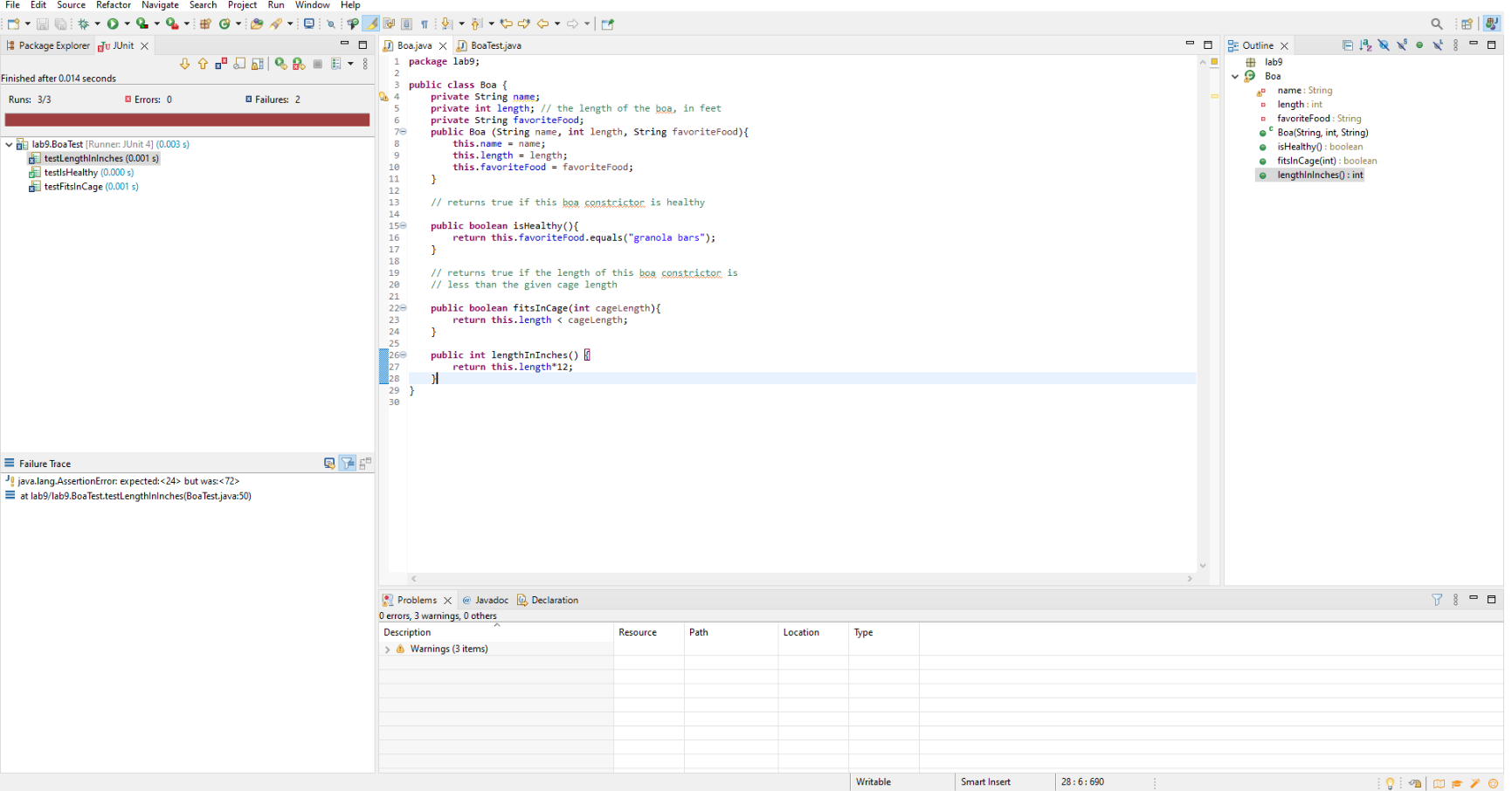The width and height of the screenshot is (1512, 791).
Task: Click the New file toolbar icon
Action: point(13,24)
